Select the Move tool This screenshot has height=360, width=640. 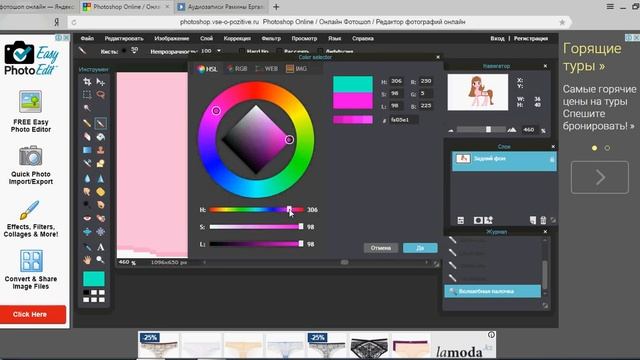pos(100,82)
